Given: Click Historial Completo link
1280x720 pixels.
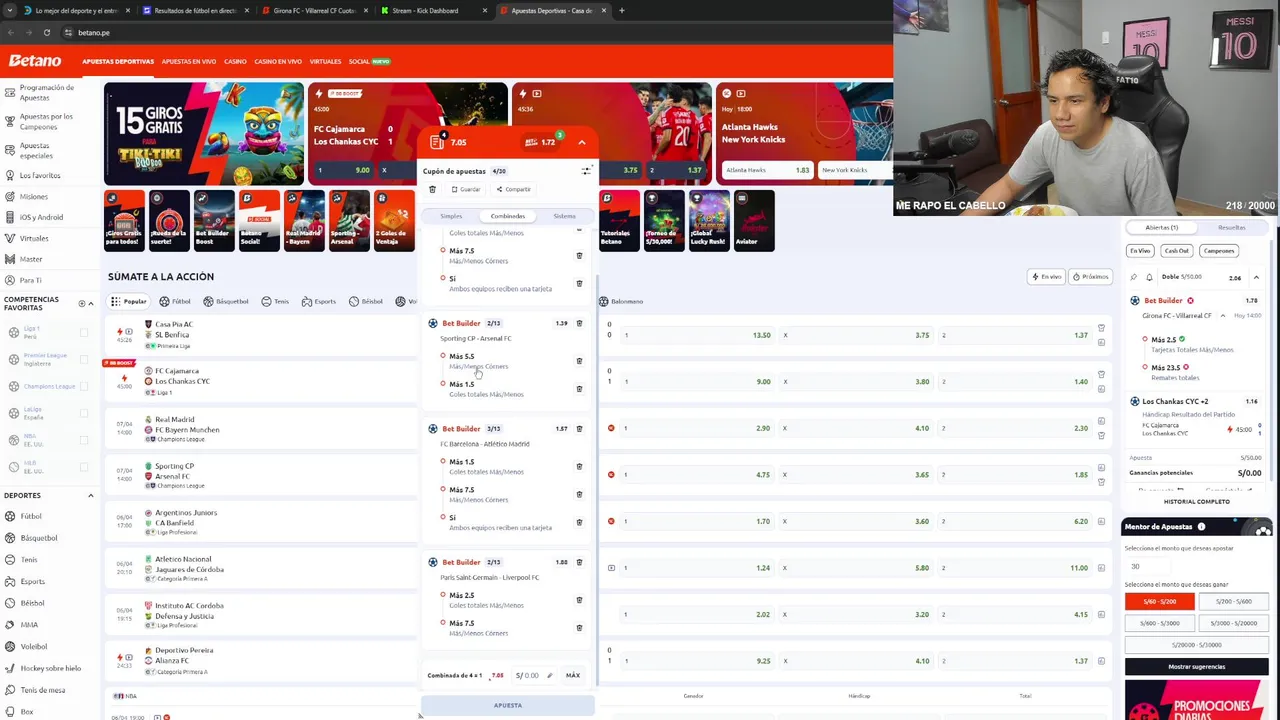Looking at the screenshot, I should [x=1196, y=502].
